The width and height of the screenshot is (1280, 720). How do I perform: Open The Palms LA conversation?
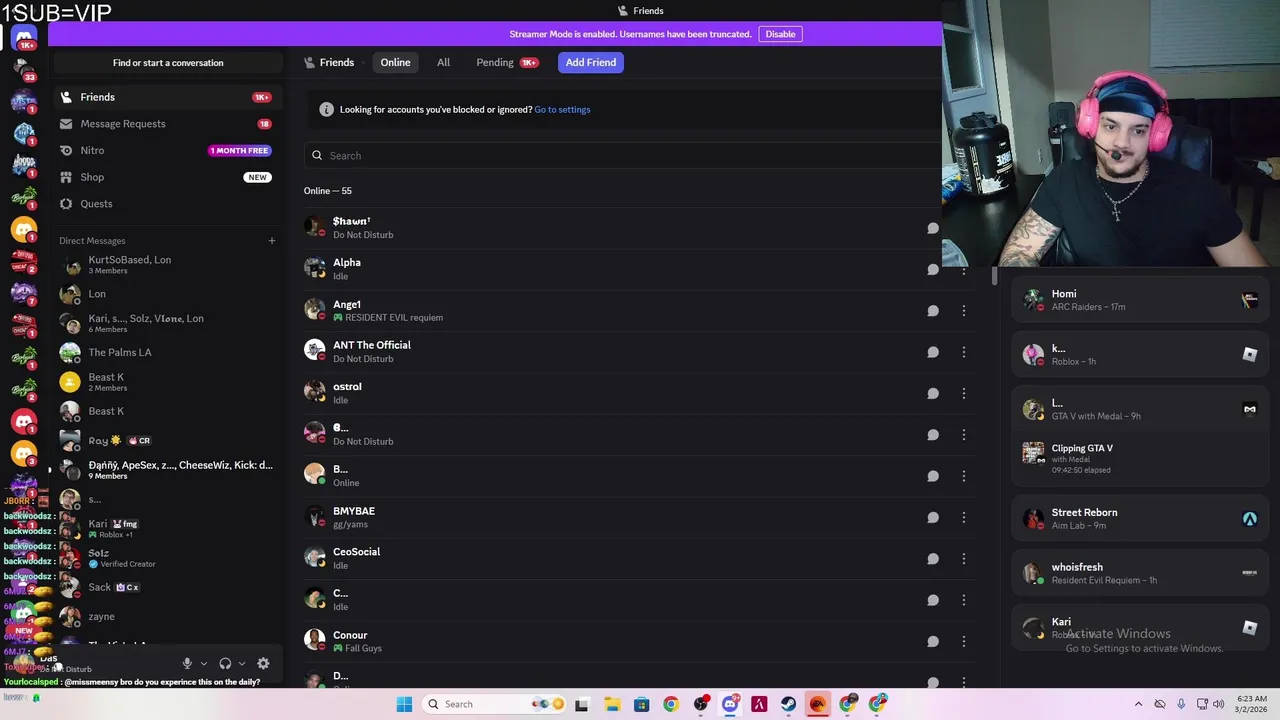(x=167, y=352)
